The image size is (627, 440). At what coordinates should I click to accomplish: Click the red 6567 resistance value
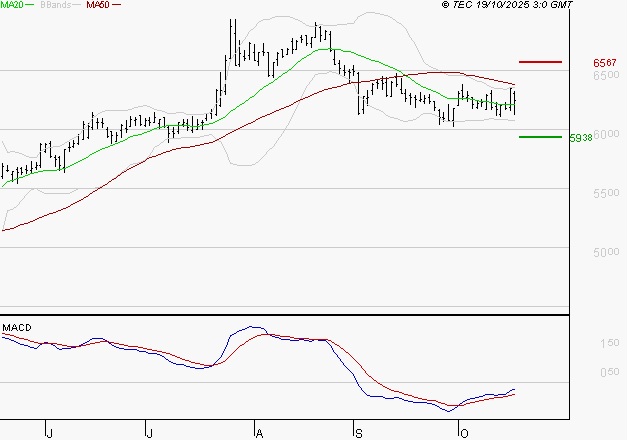point(605,63)
